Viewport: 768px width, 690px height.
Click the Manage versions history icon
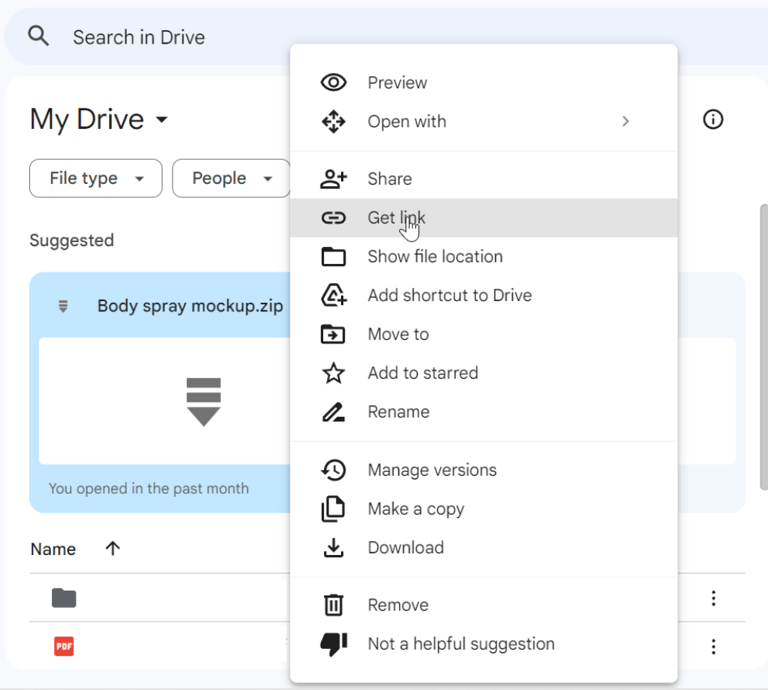click(x=334, y=470)
